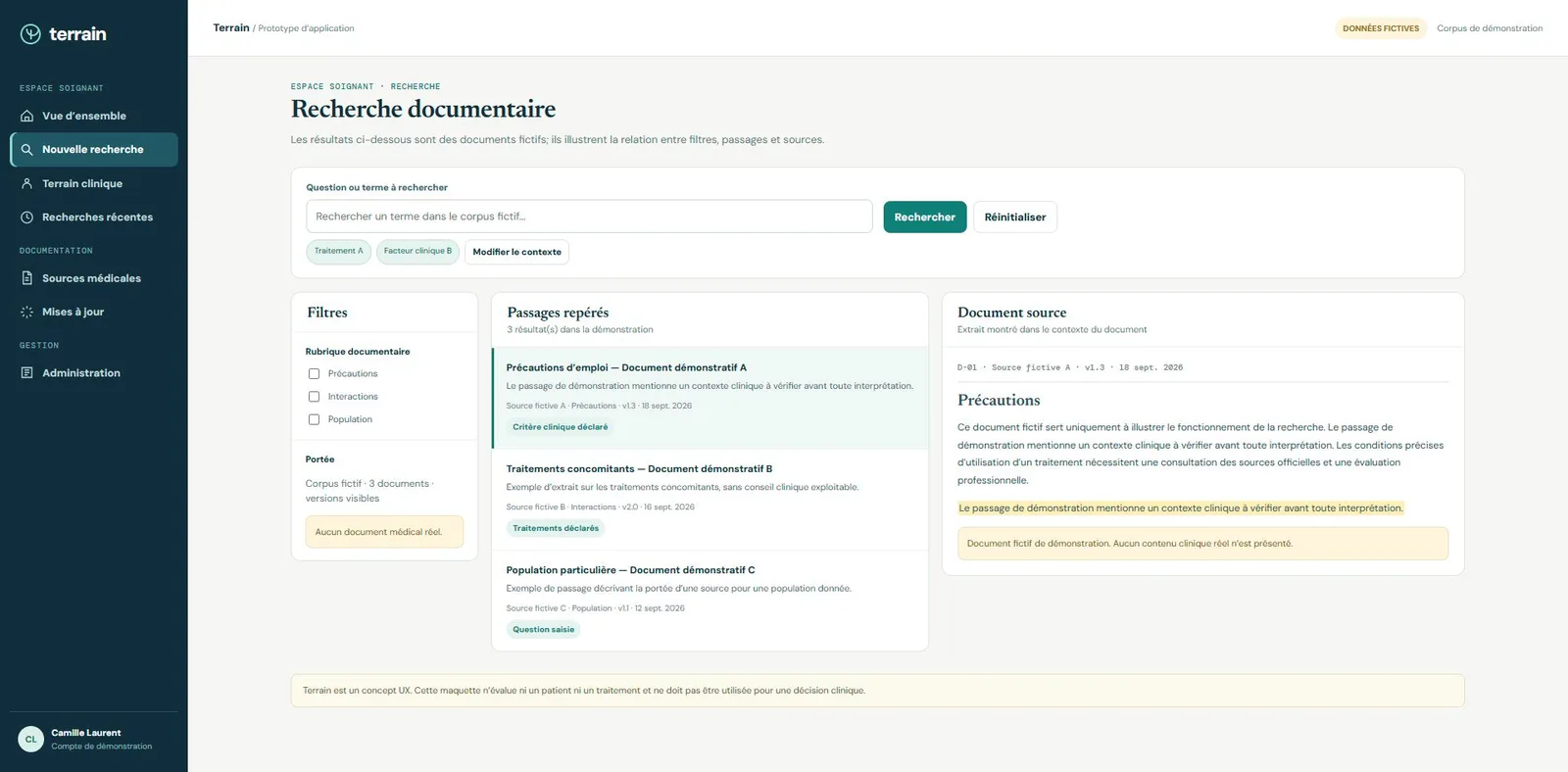1568x772 pixels.
Task: Click the Facteur clinique B chip
Action: tap(417, 252)
